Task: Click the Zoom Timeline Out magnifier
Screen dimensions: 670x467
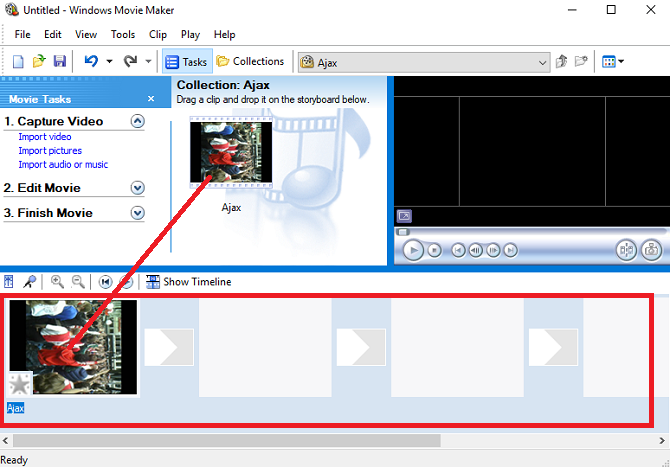Action: 78,282
